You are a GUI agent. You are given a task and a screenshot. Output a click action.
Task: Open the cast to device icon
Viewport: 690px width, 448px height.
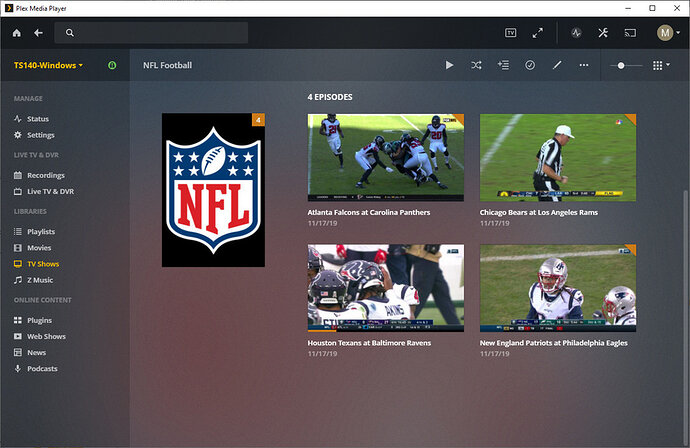point(630,33)
